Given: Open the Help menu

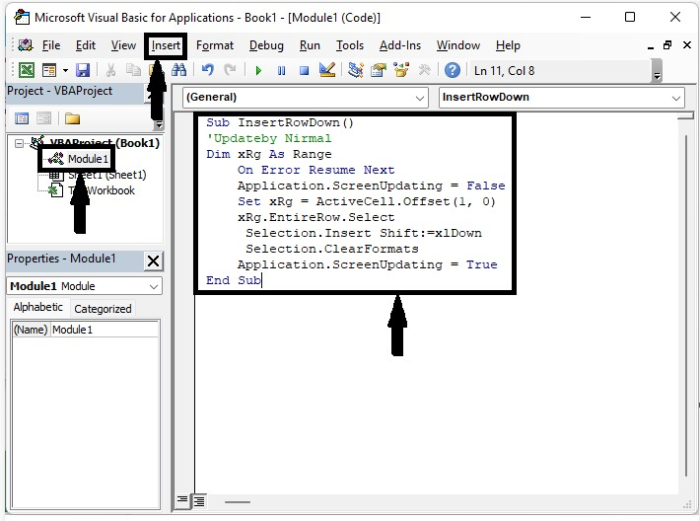Looking at the screenshot, I should click(x=508, y=46).
